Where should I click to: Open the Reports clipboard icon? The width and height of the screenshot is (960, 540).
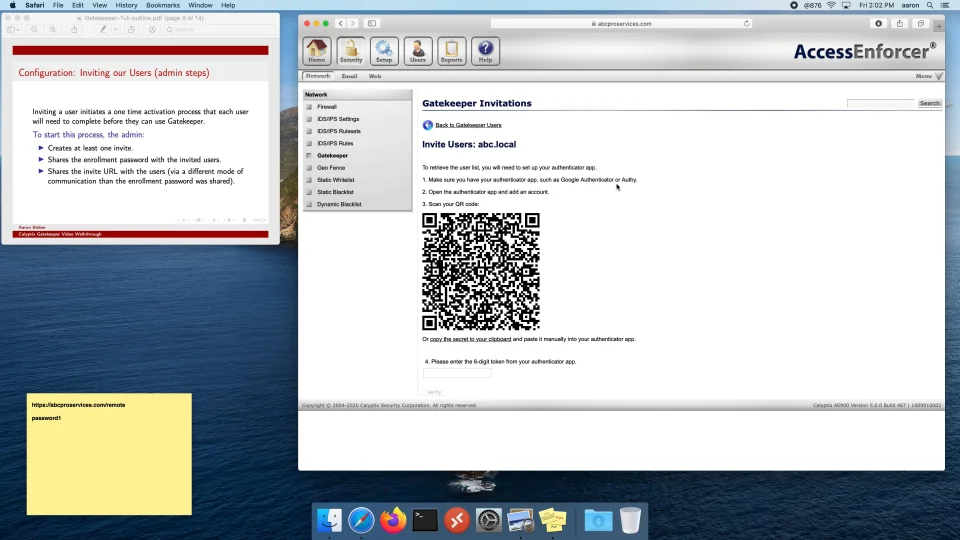tap(451, 50)
